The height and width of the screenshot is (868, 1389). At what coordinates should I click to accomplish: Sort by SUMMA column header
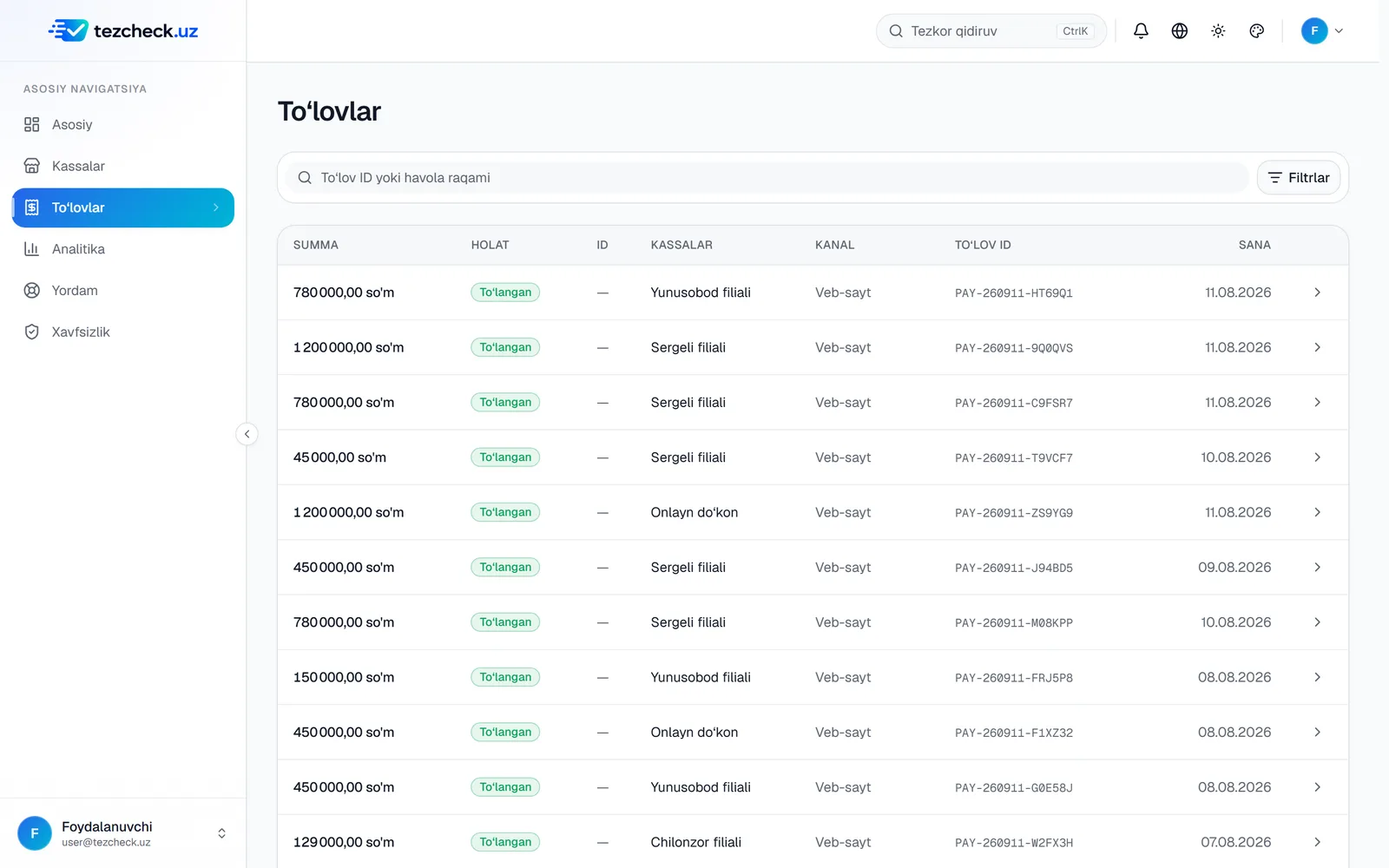(x=316, y=246)
